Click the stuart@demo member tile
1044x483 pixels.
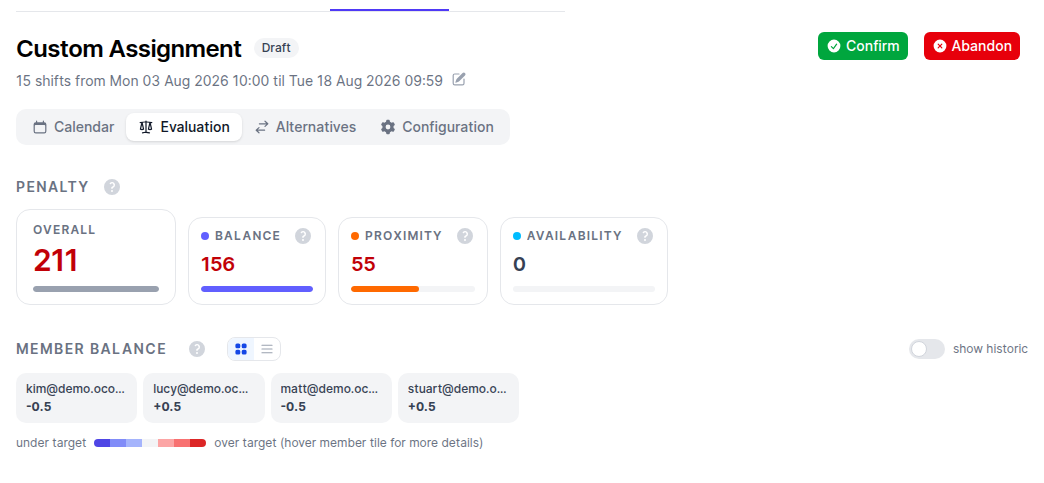tap(459, 398)
